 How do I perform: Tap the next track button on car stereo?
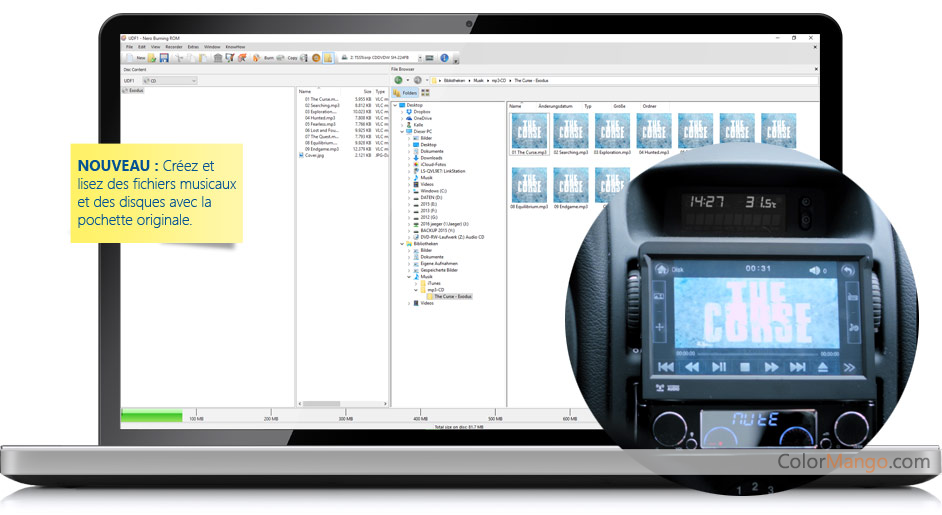pyautogui.click(x=797, y=367)
